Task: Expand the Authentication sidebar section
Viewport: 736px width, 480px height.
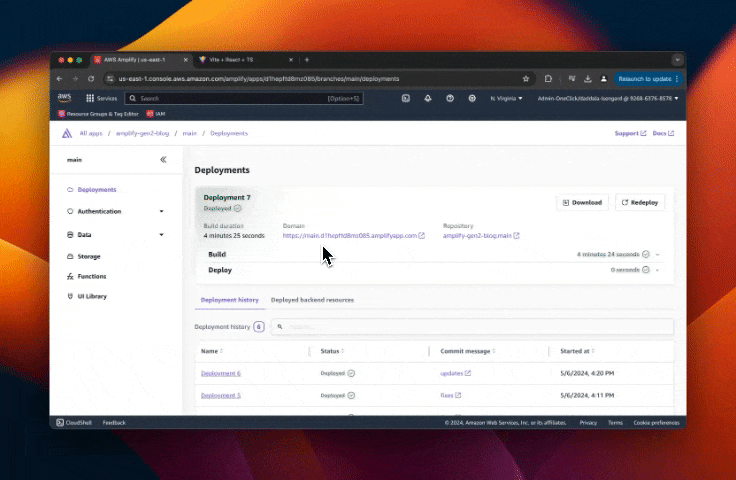Action: [161, 211]
